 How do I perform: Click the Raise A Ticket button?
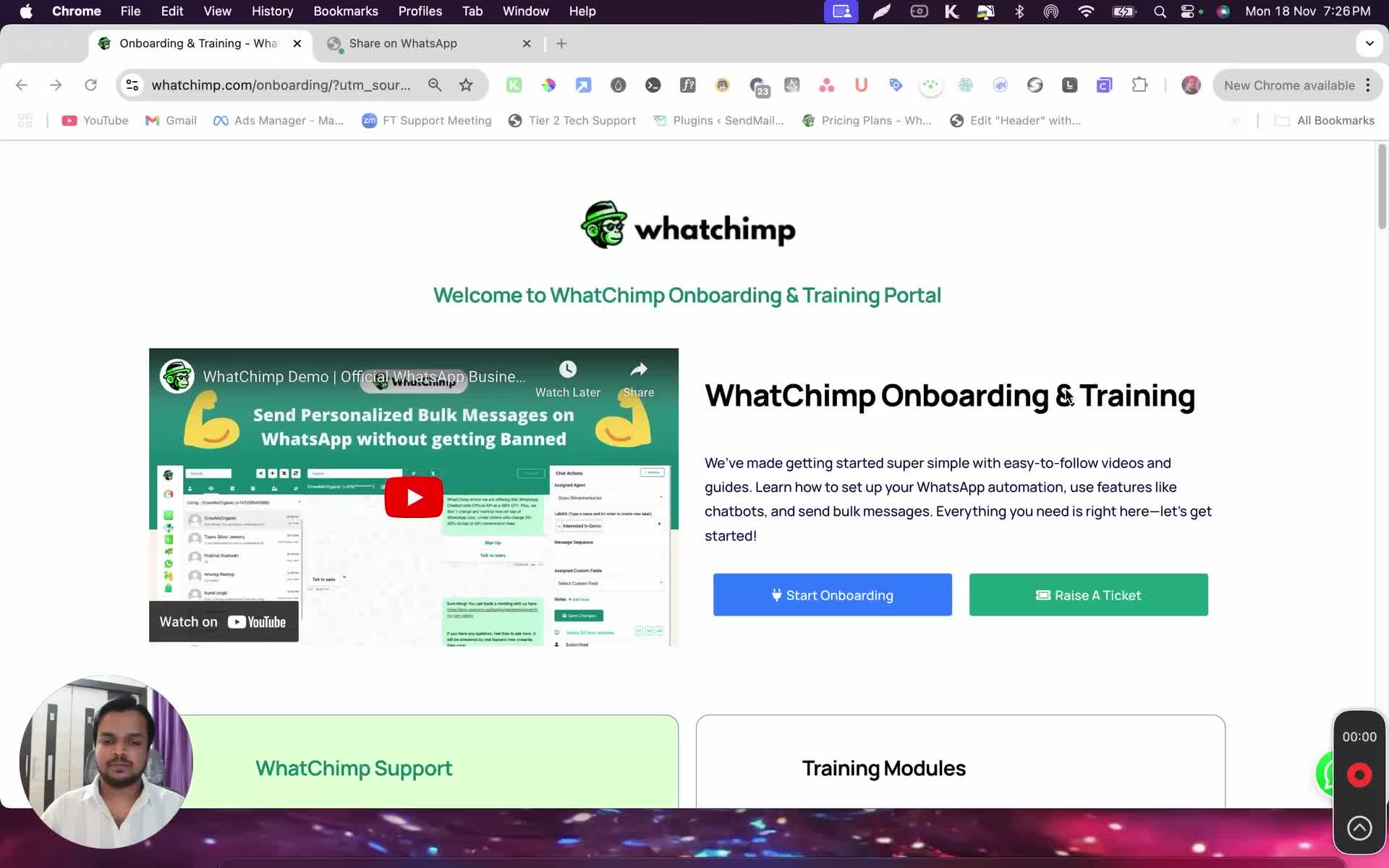click(x=1088, y=595)
